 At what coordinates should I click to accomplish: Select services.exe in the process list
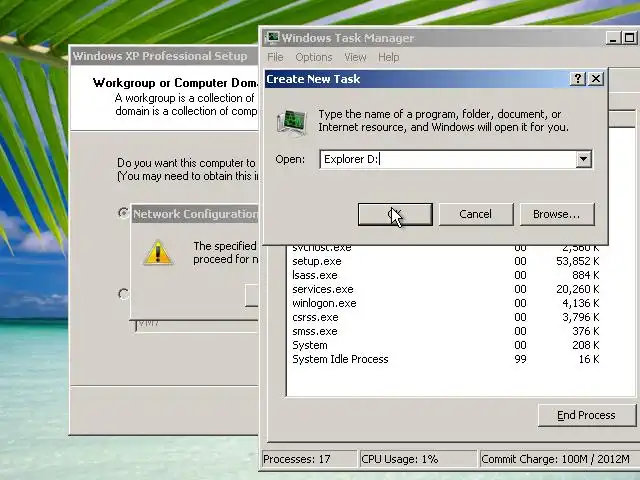click(445, 289)
